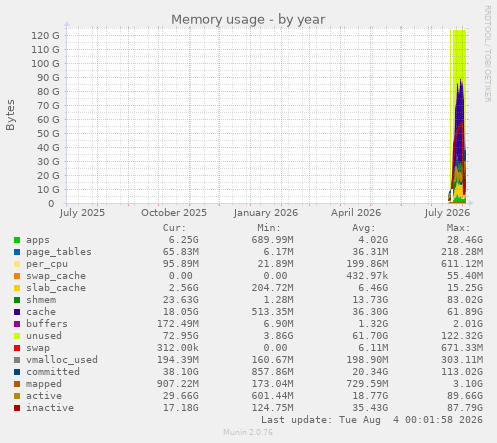Click the 'page_tables' legend label
The height and width of the screenshot is (443, 497).
tap(59, 252)
